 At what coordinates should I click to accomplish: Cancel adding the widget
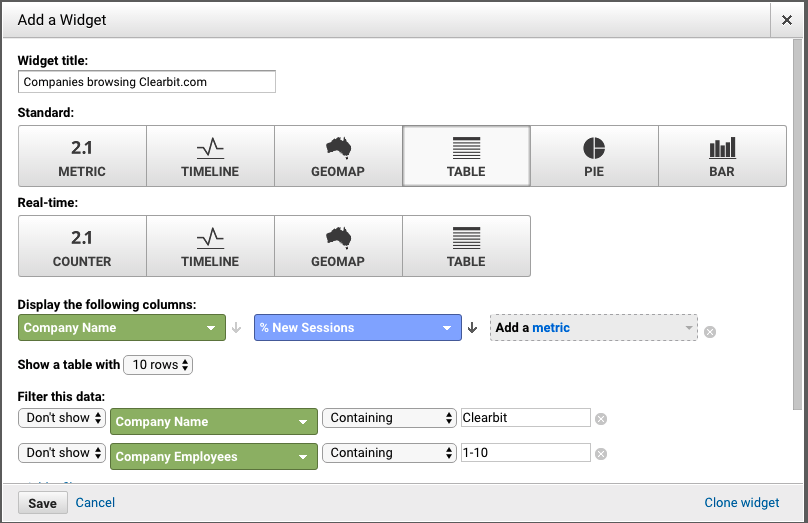point(95,502)
